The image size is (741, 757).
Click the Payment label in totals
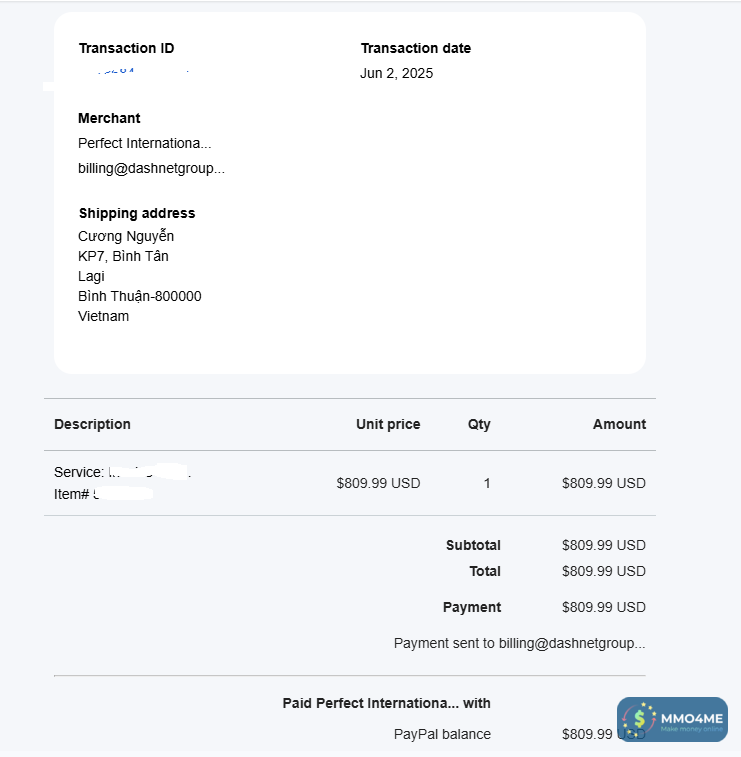[472, 607]
